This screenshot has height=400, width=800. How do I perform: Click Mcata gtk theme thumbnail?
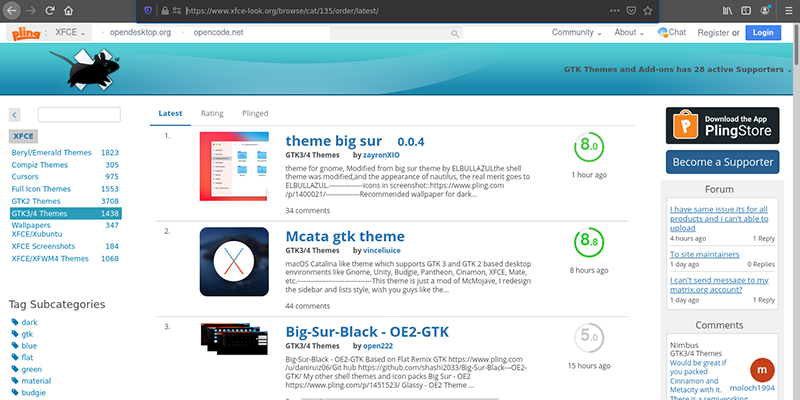[x=234, y=262]
